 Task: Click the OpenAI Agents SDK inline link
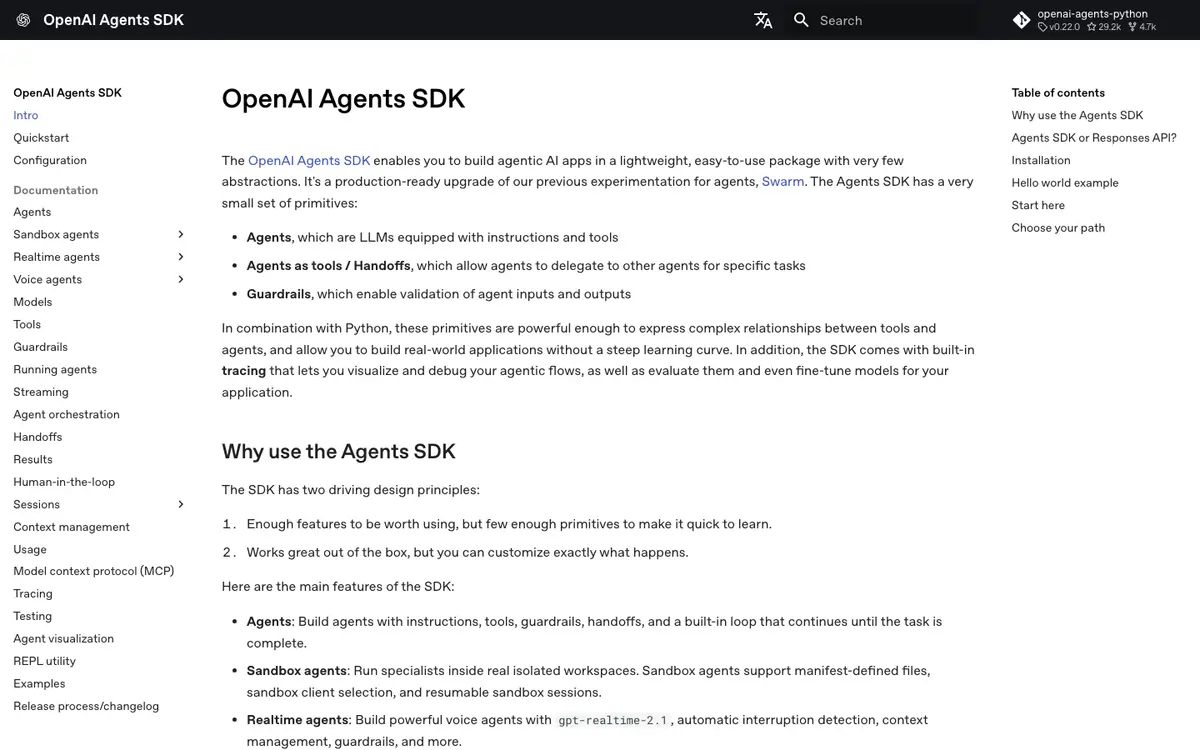click(309, 160)
